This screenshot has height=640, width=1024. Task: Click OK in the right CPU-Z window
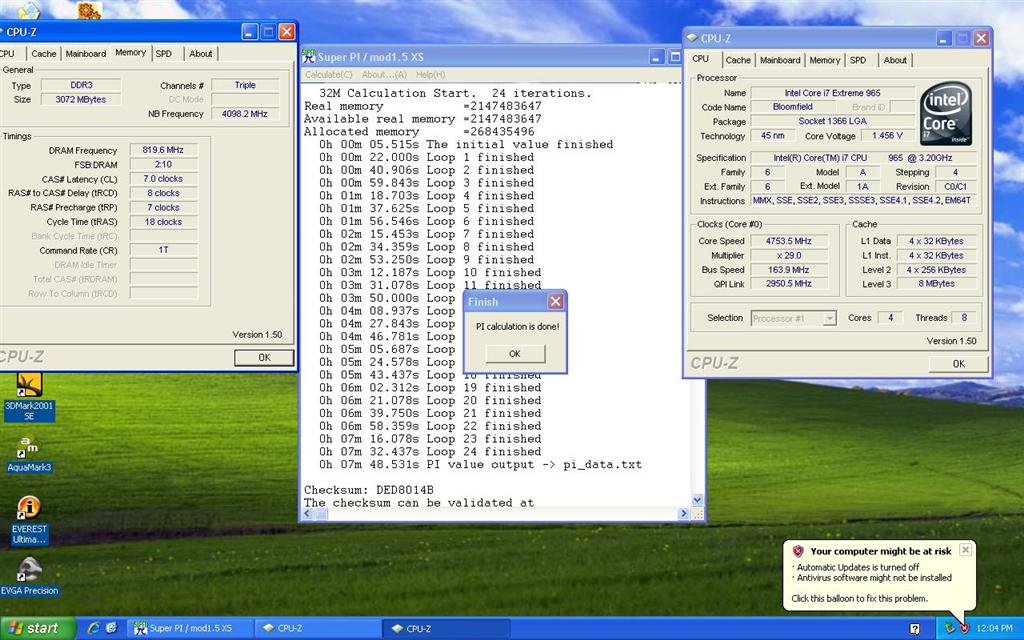pyautogui.click(x=958, y=364)
